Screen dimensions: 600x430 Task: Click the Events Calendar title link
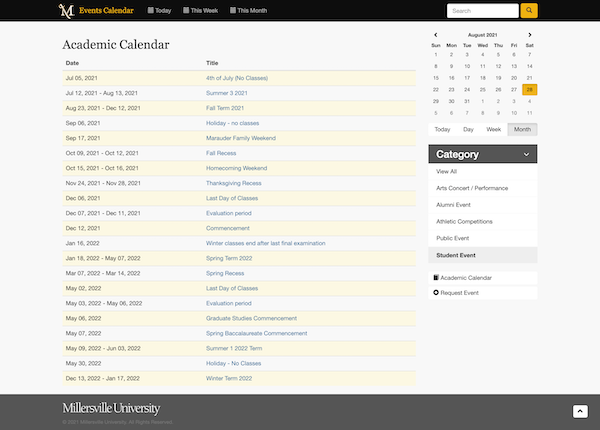click(106, 10)
